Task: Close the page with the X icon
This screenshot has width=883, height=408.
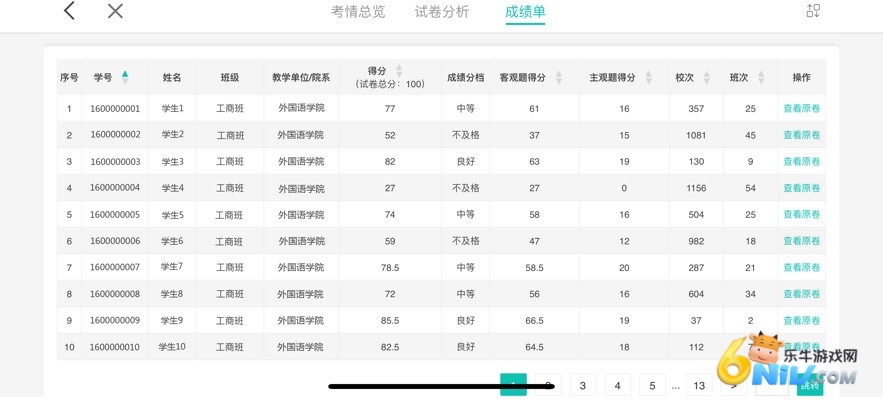Action: coord(115,11)
